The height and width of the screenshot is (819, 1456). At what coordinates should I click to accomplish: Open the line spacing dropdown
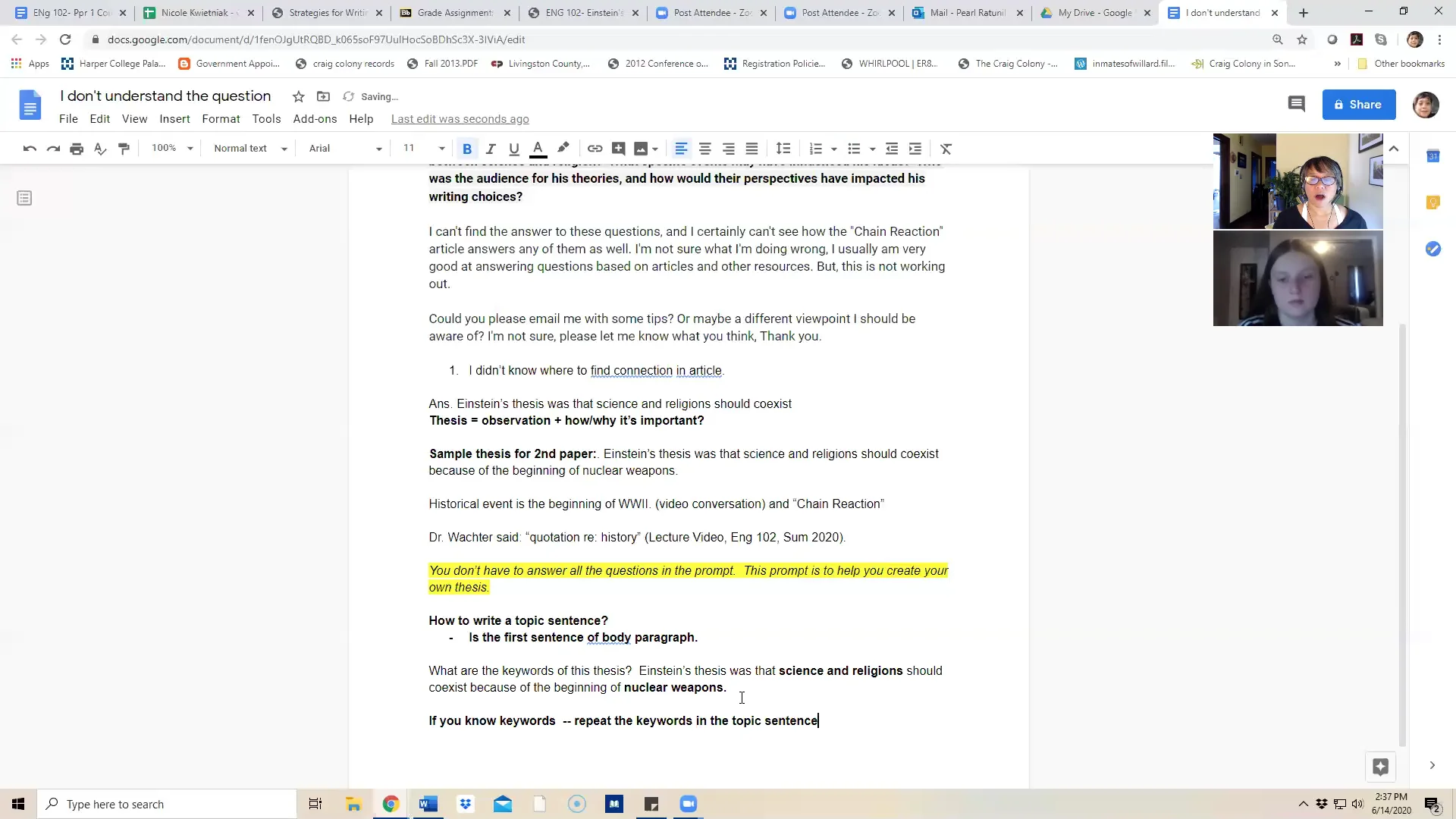tap(784, 149)
